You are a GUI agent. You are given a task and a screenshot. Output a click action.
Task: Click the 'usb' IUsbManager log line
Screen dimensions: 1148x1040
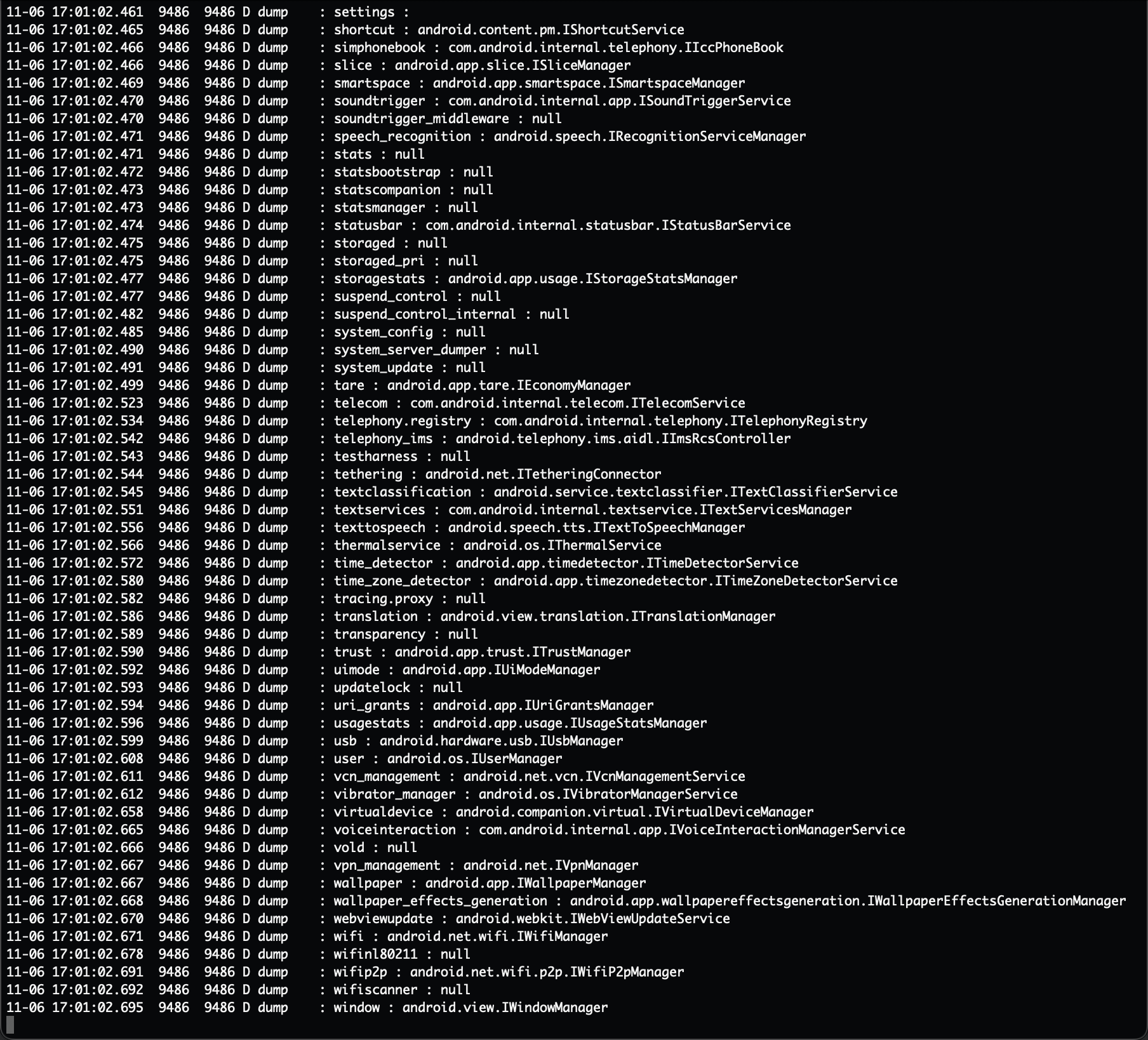[x=315, y=741]
